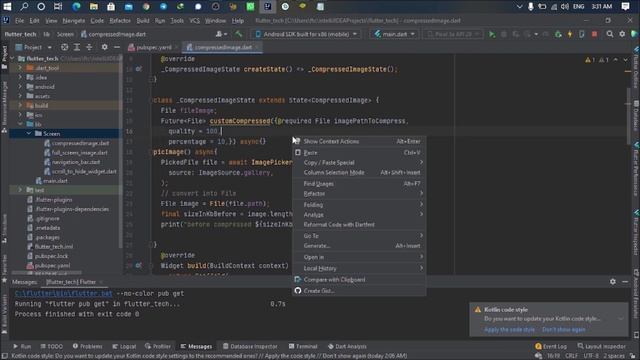Click Don't show again link
The height and width of the screenshot is (360, 640).
(564, 329)
